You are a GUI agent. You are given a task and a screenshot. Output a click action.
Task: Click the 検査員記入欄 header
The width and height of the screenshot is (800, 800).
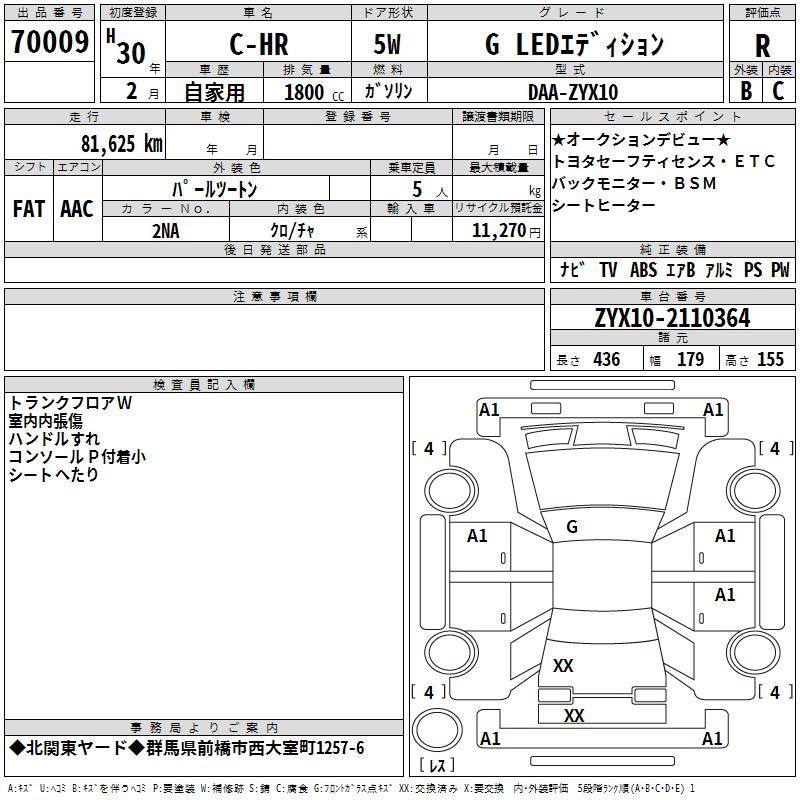(204, 385)
